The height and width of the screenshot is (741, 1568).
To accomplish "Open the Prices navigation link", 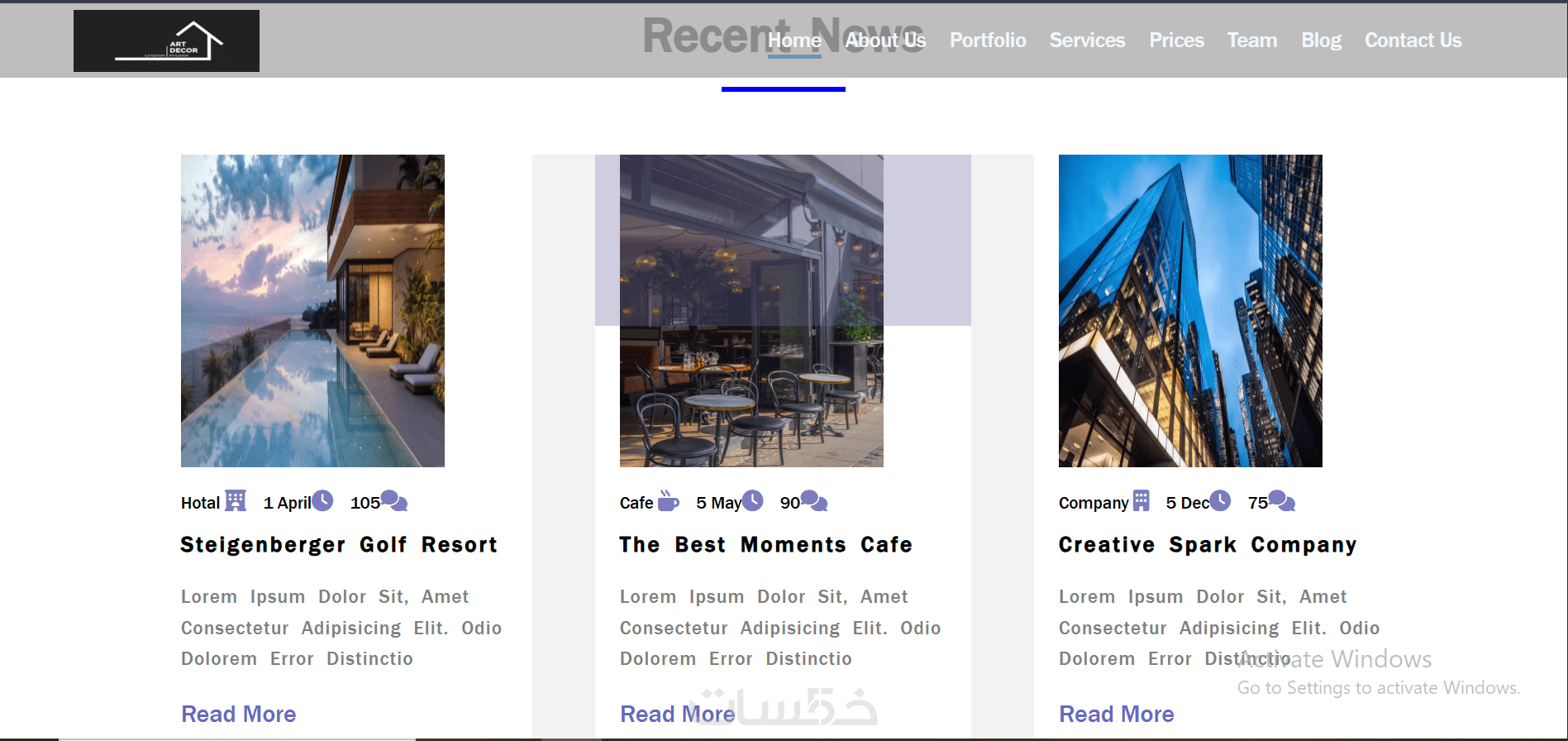I will click(x=1176, y=41).
